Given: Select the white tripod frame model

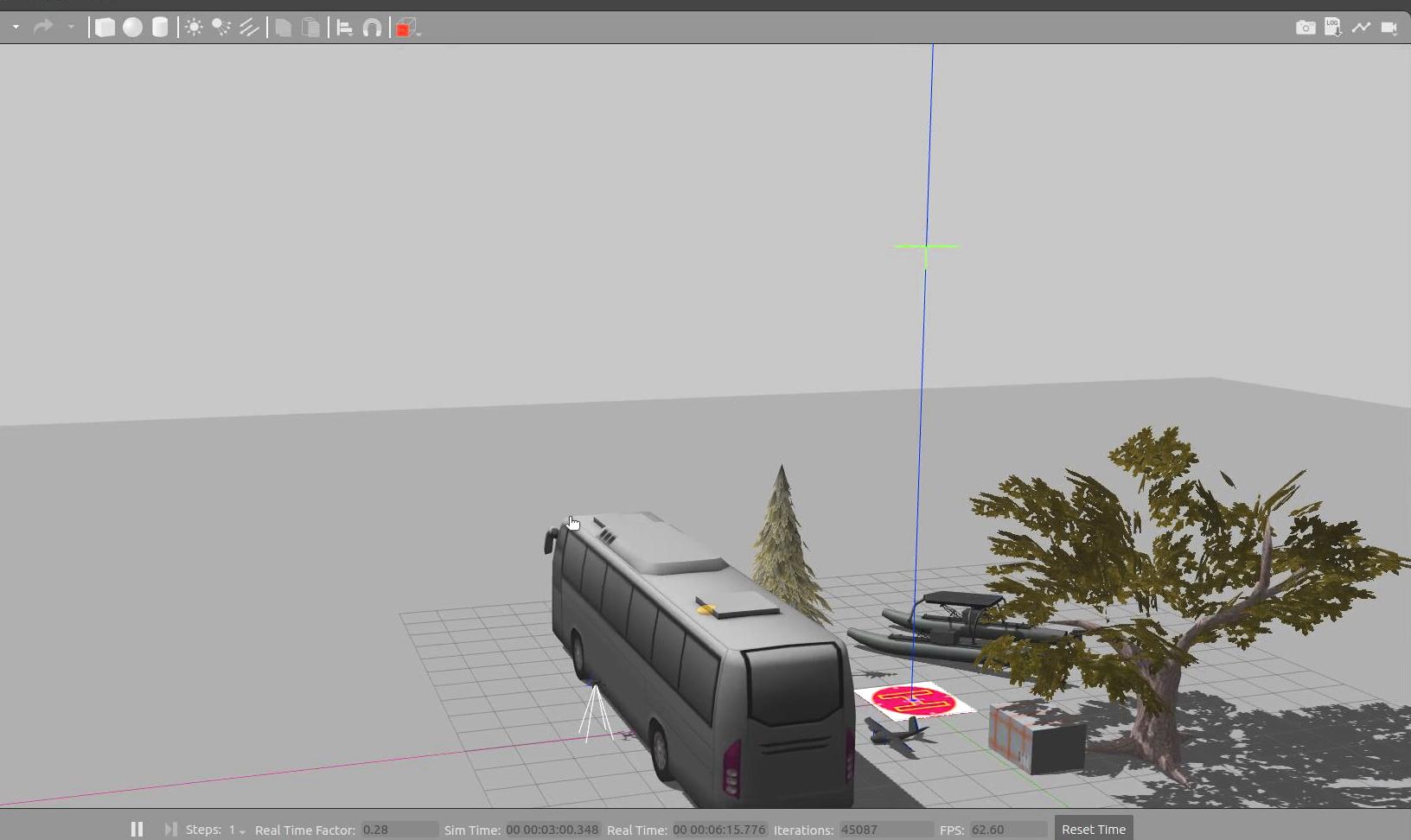Looking at the screenshot, I should click(596, 713).
